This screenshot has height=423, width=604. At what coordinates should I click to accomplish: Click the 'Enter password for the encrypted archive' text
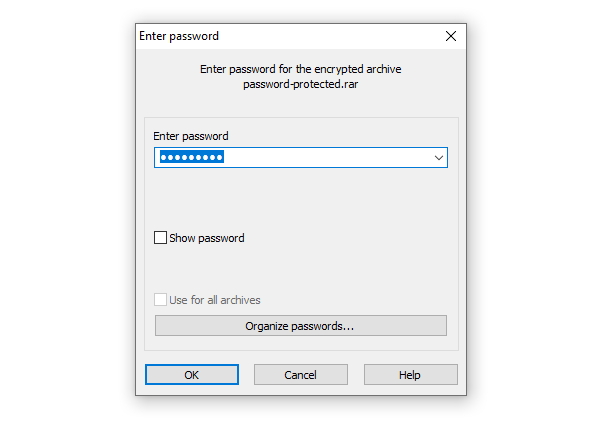300,69
